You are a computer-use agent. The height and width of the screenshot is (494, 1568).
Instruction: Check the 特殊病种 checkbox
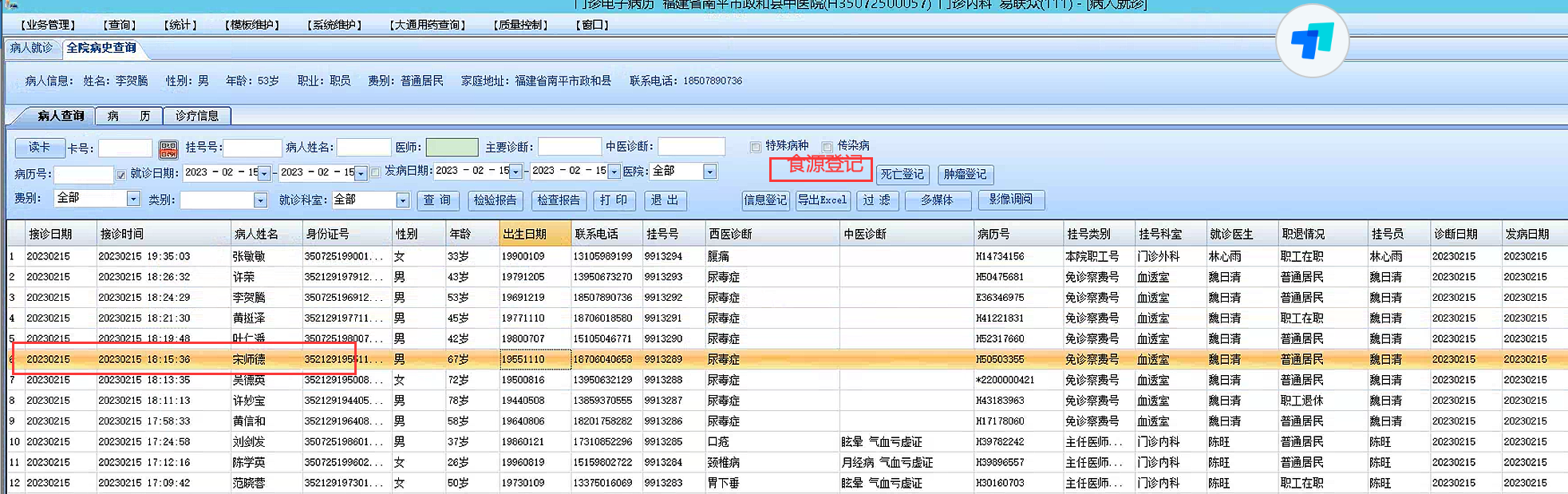(x=755, y=147)
